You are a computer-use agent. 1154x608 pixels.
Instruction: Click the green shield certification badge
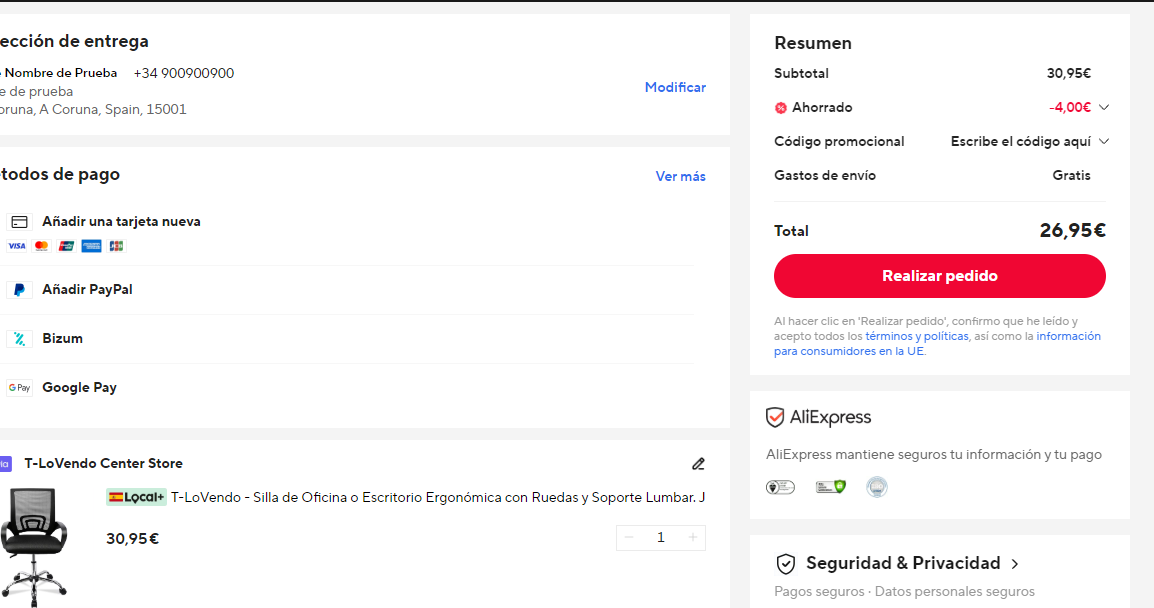[831, 487]
